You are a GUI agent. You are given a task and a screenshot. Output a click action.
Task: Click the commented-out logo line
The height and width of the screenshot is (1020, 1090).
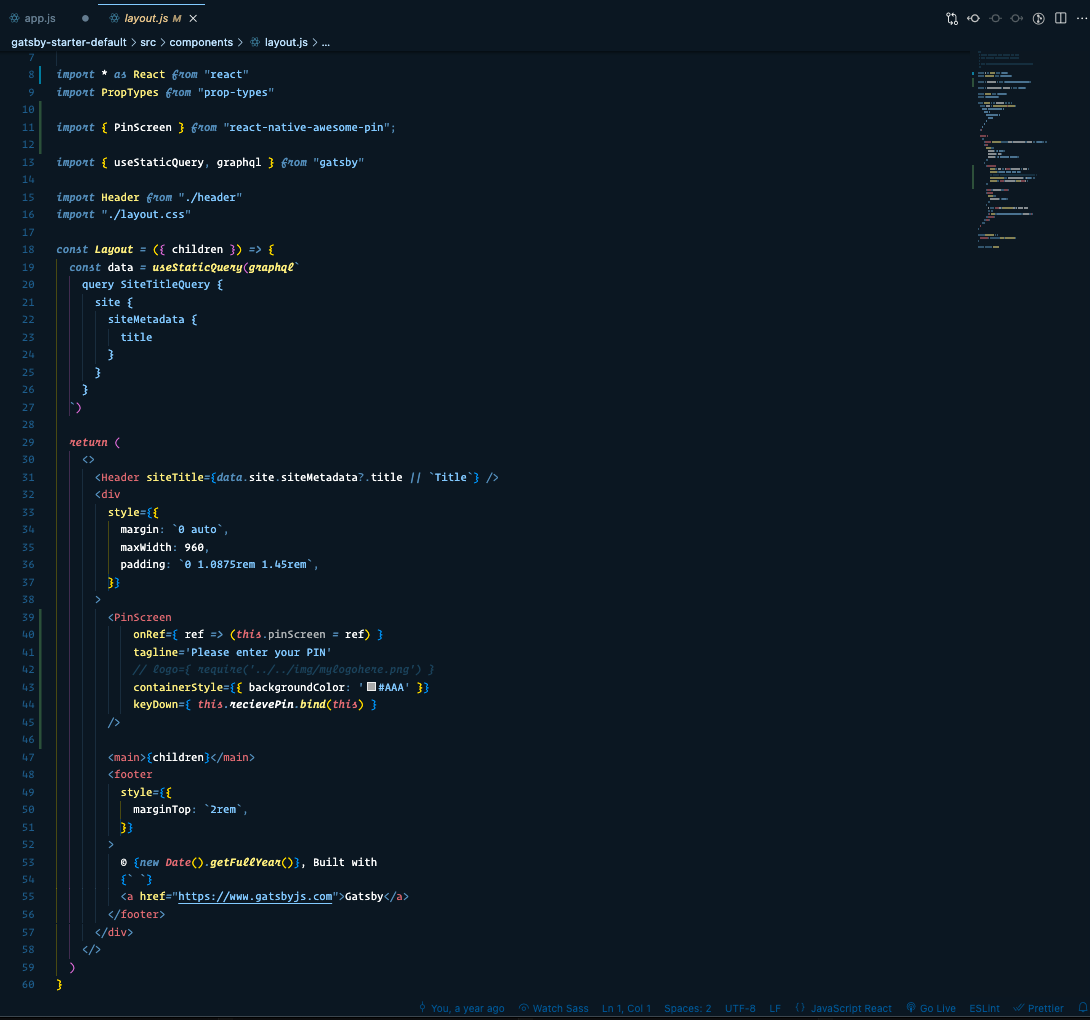(284, 670)
